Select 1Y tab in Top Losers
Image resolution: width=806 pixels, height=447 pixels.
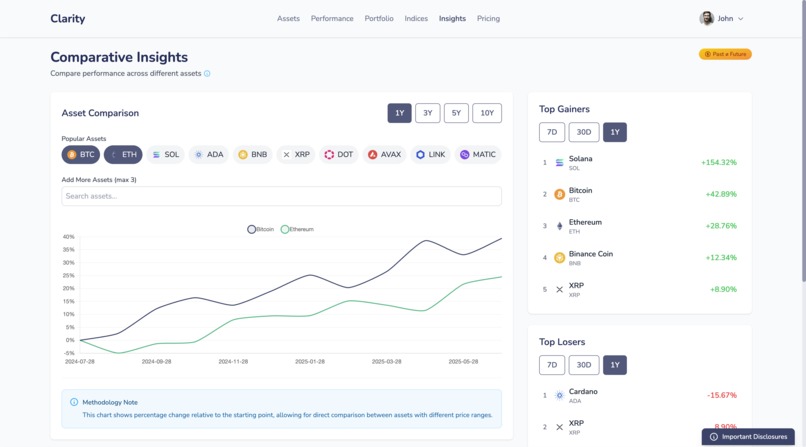tap(615, 365)
